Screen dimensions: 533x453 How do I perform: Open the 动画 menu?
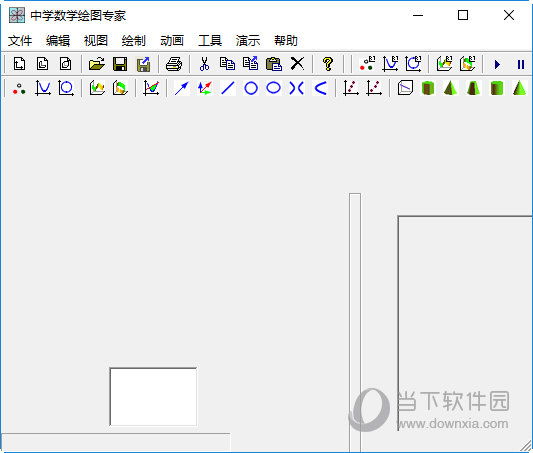[172, 41]
